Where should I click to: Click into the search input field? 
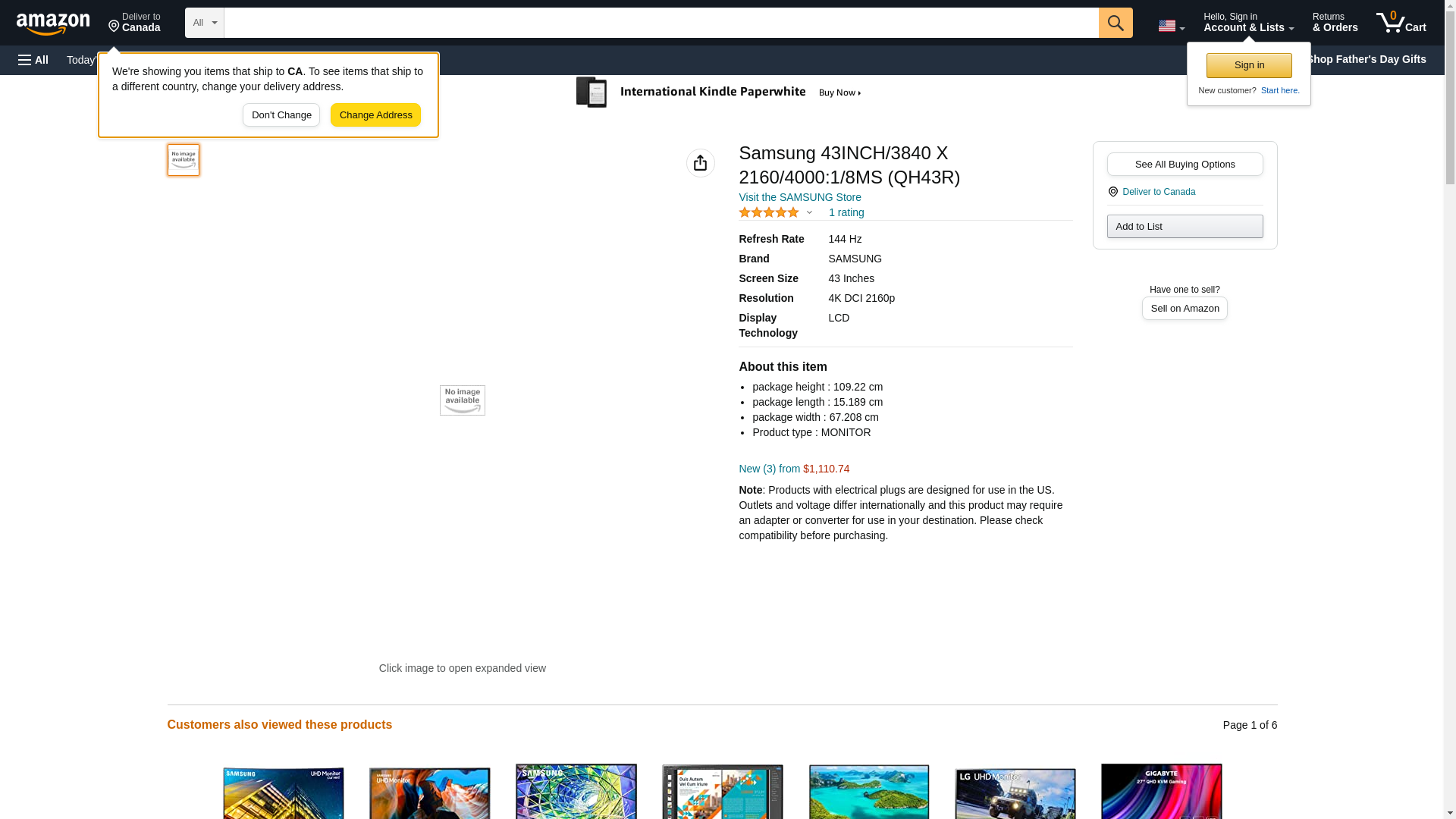[660, 23]
